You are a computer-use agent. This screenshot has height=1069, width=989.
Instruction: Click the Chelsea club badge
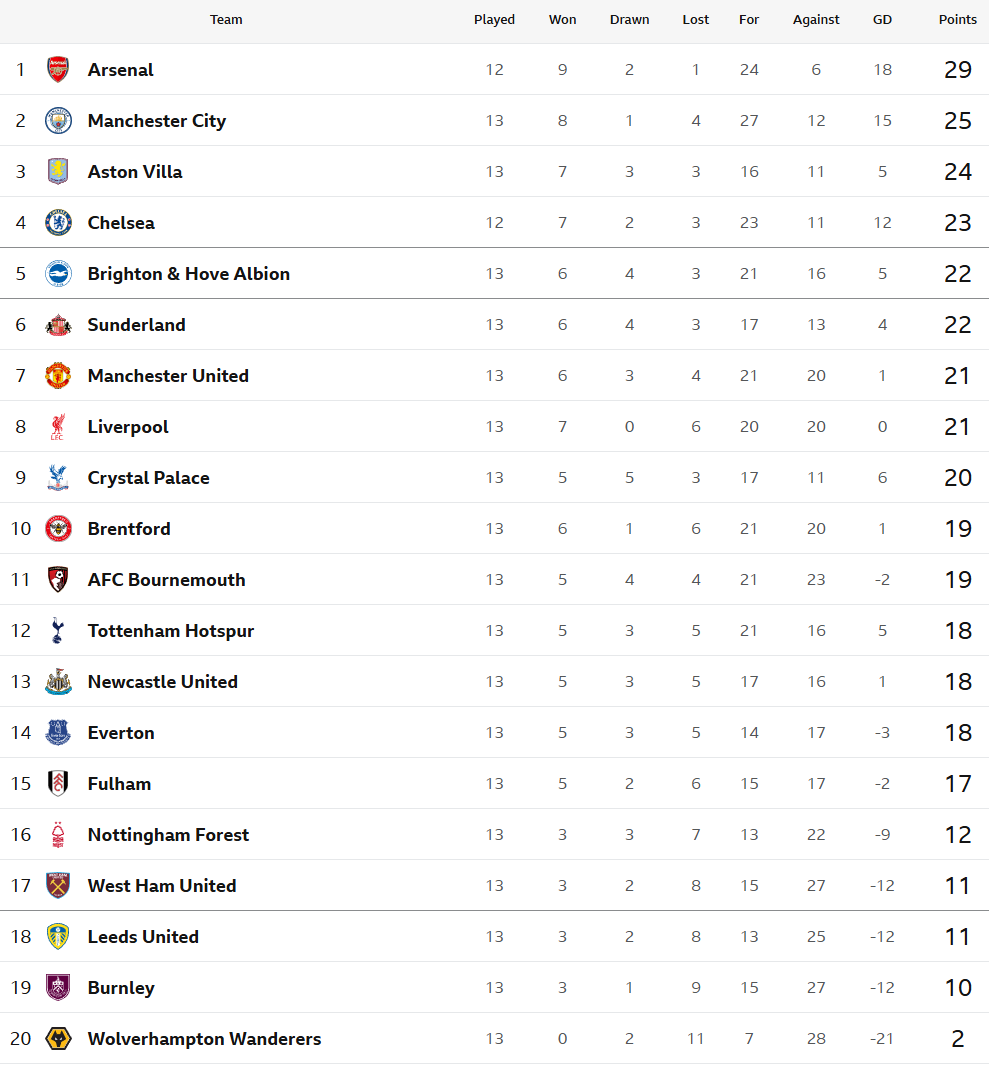click(x=58, y=223)
